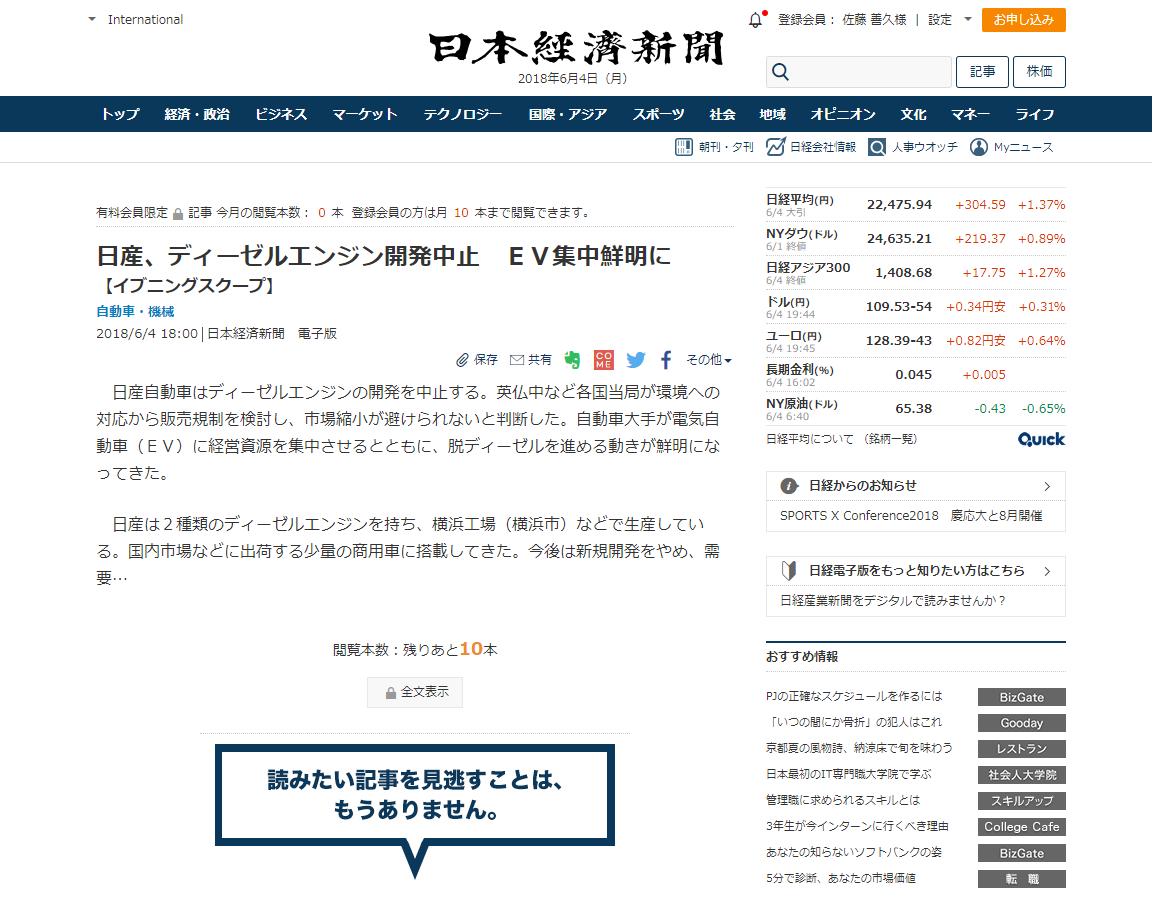Click the QUICK logo

click(x=1041, y=439)
